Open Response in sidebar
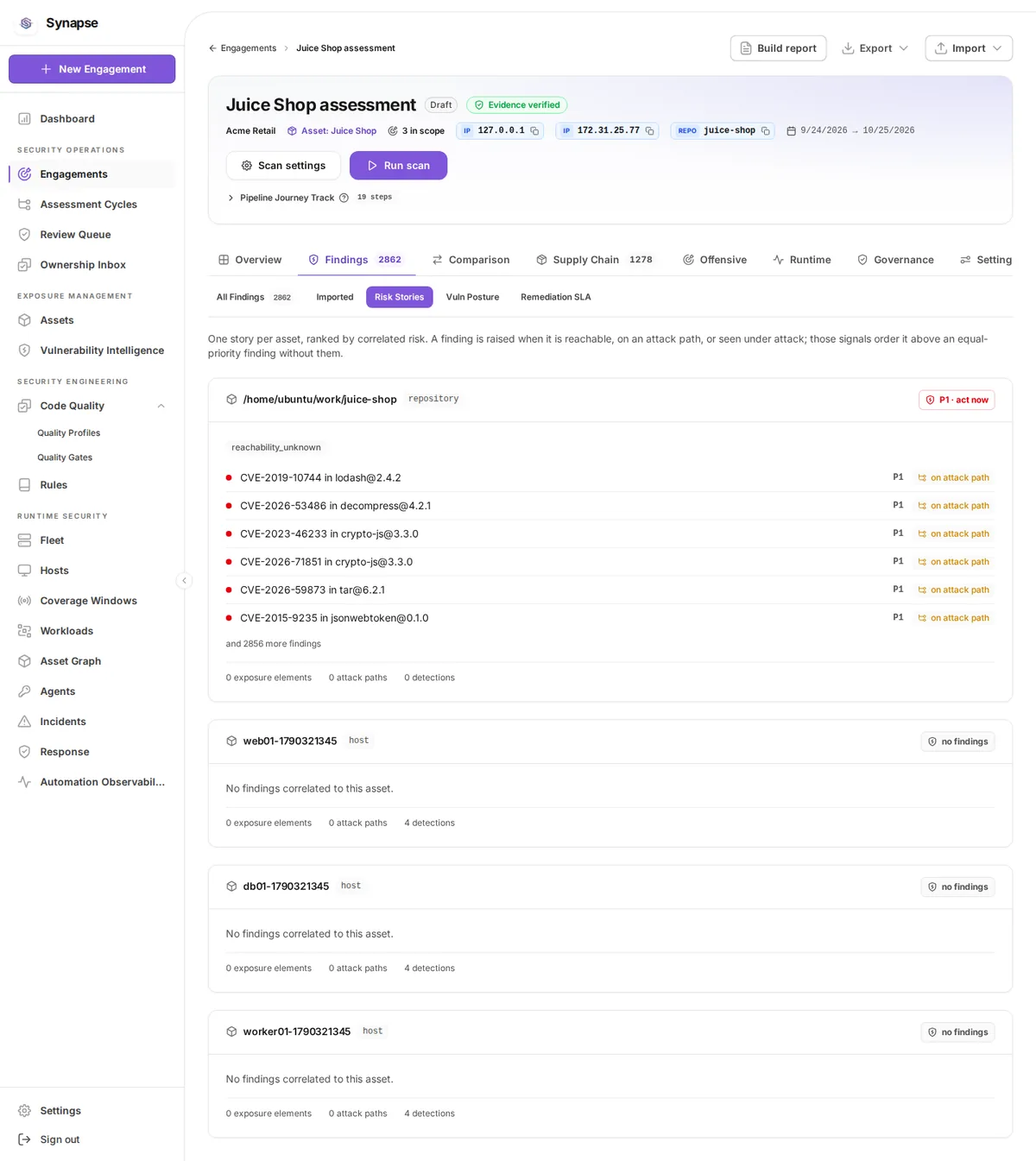This screenshot has width=1036, height=1161. click(x=92, y=752)
